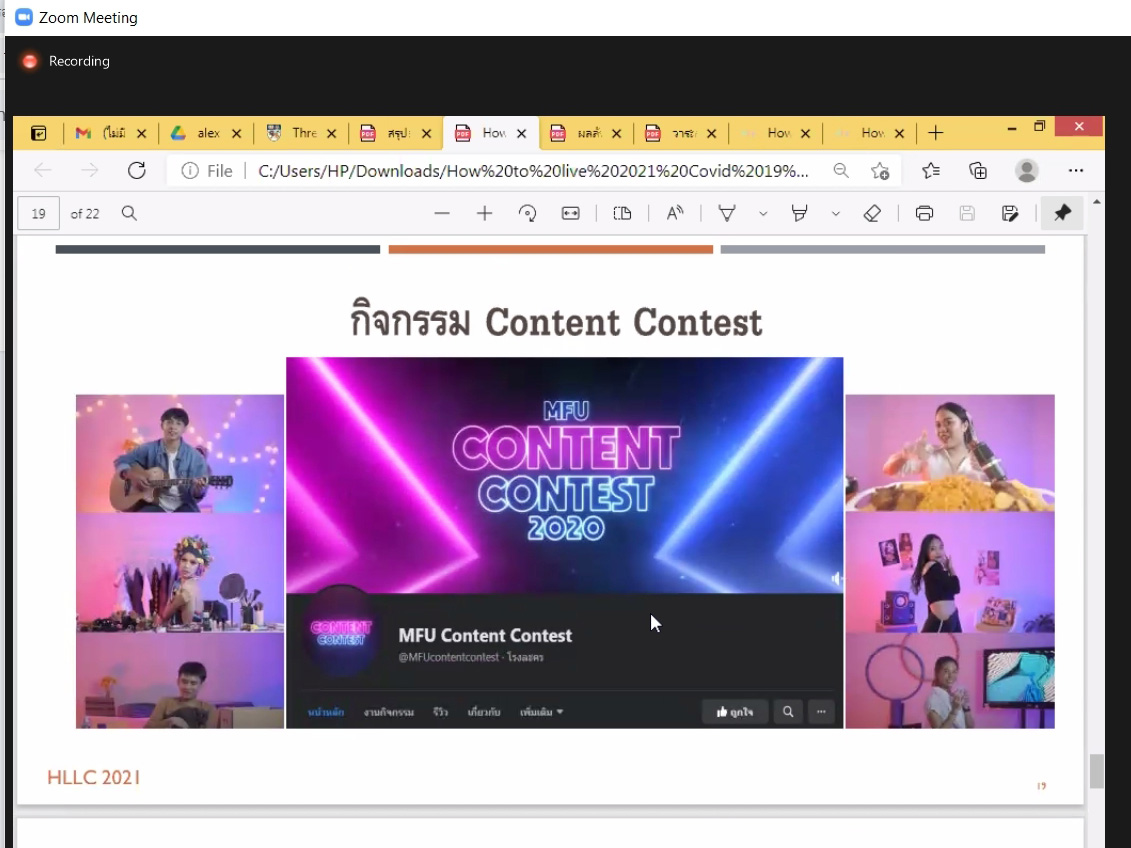The image size is (1131, 848).
Task: Save a copy with Save As
Action: (x=1010, y=213)
